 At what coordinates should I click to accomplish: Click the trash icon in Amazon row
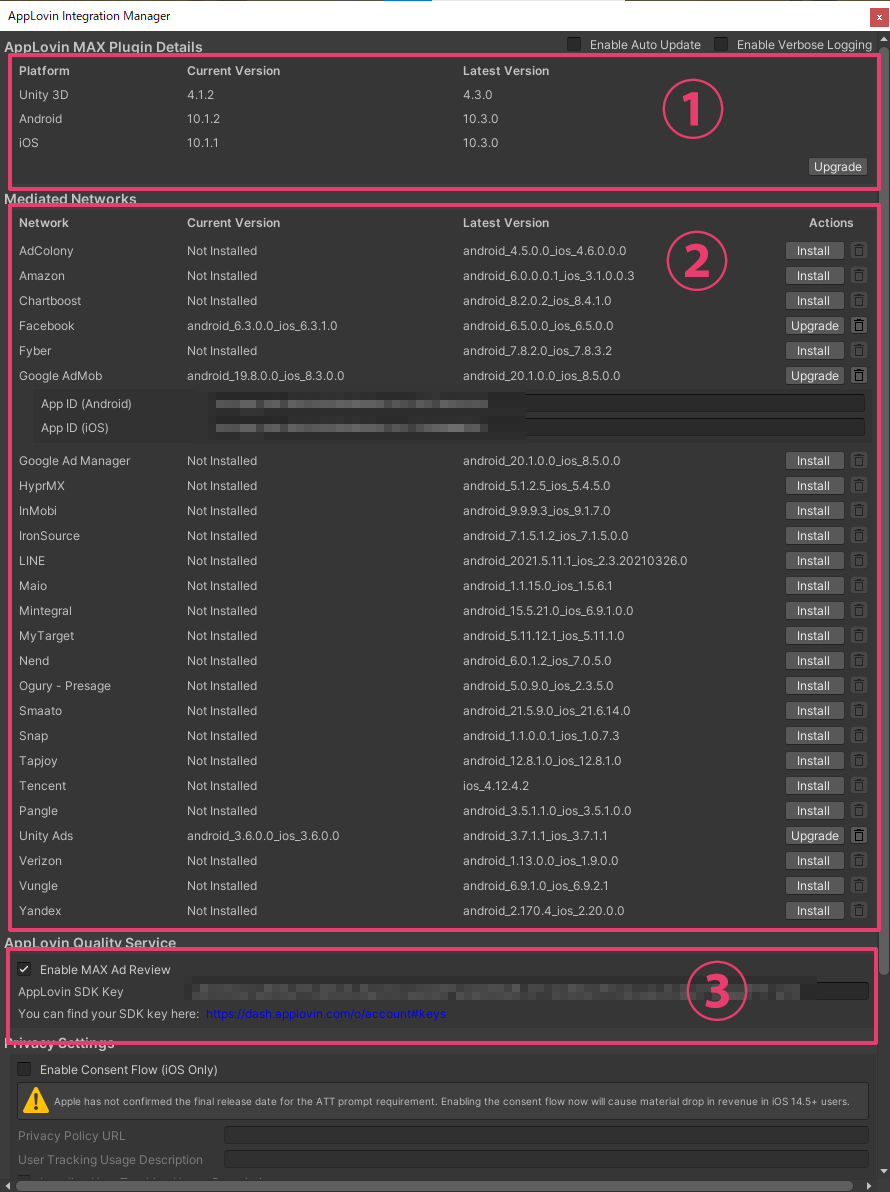tap(858, 276)
